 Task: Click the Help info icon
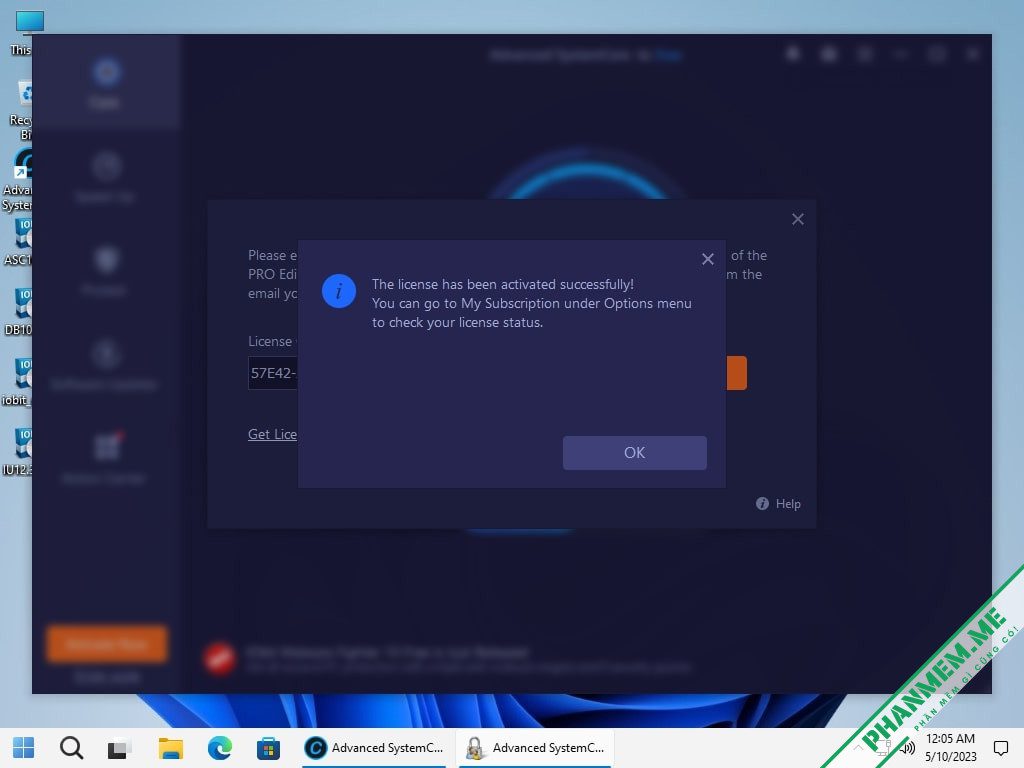(762, 504)
